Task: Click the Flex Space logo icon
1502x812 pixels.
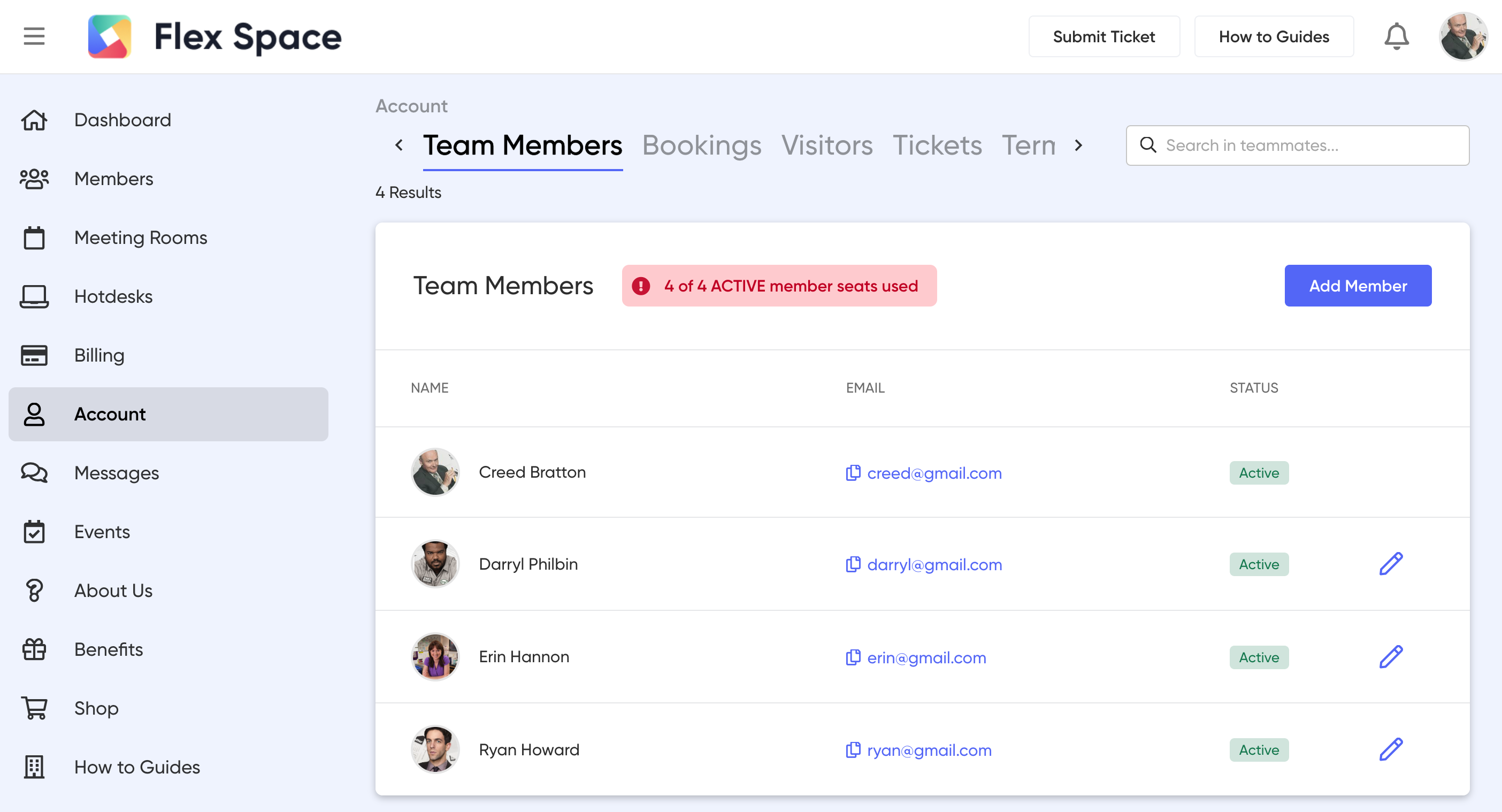Action: 110,36
